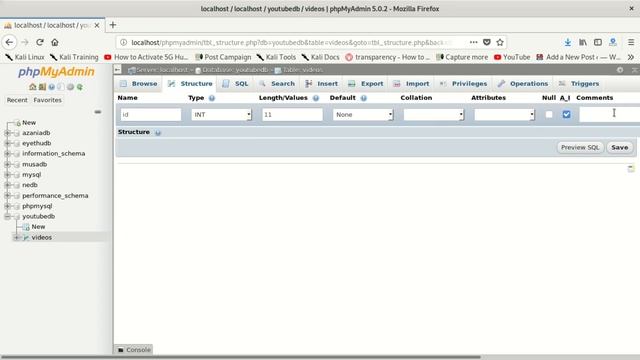Click the Comments text field
Screen dimensions: 640x360
pos(610,115)
